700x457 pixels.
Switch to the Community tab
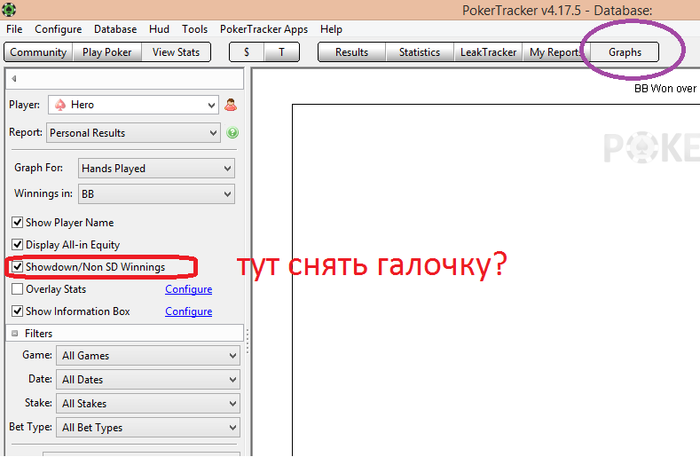pos(38,52)
